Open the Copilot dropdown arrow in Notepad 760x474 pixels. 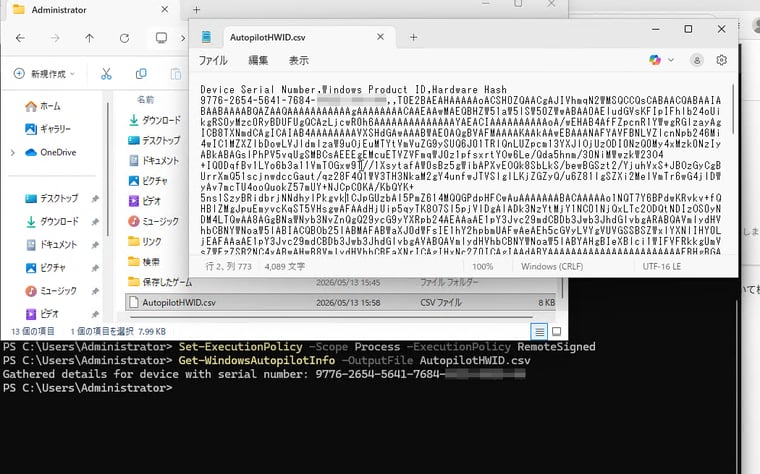tap(671, 60)
